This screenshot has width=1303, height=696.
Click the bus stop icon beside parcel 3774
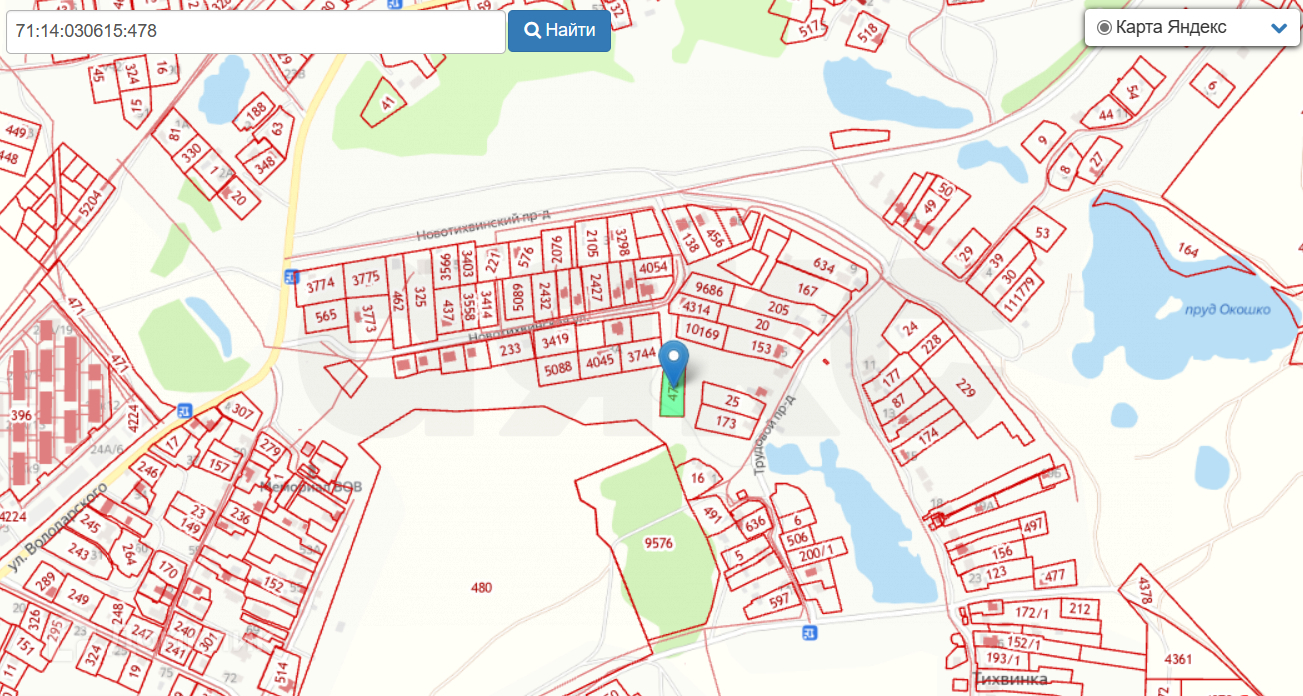click(x=290, y=277)
